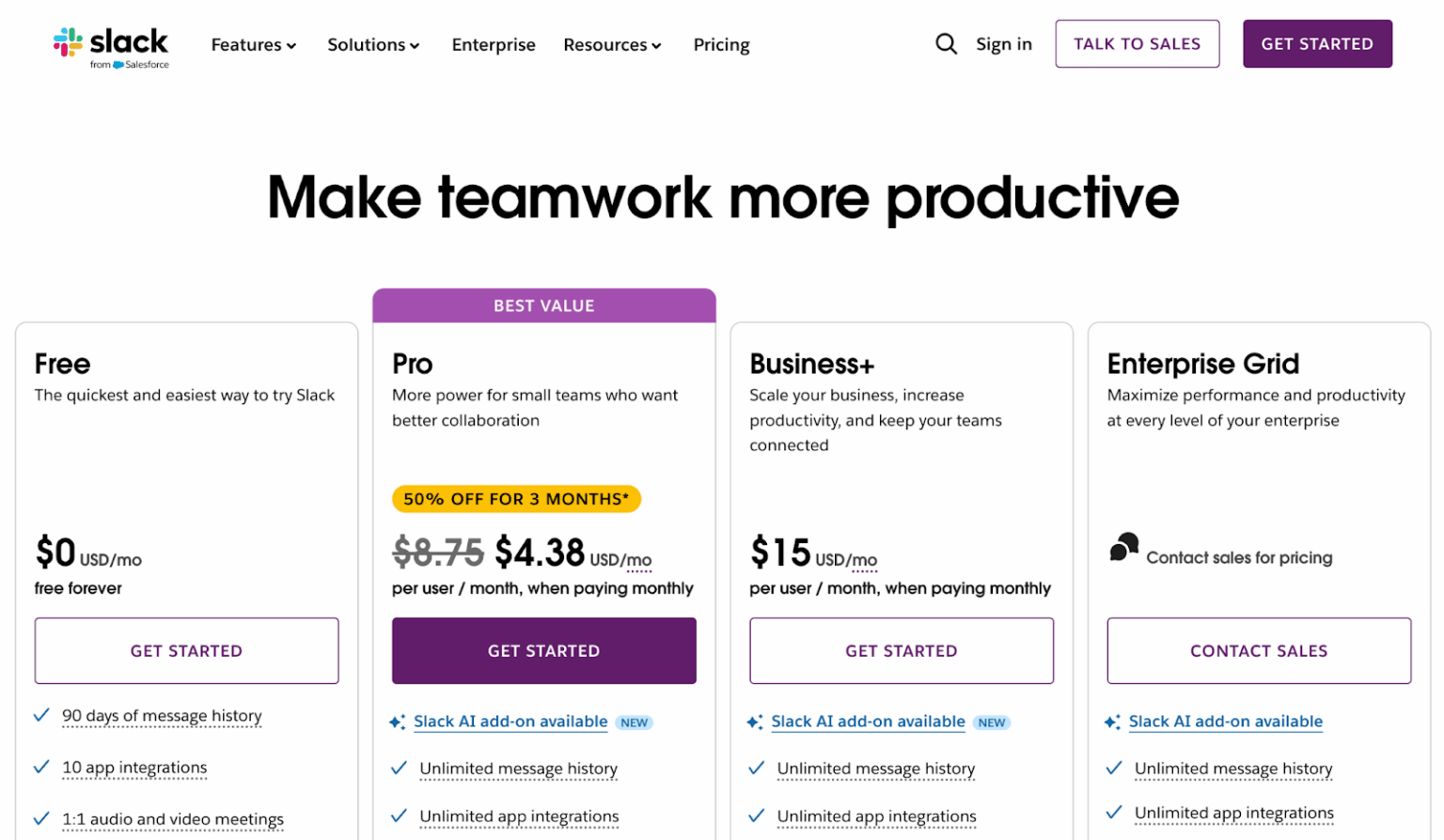
Task: Click the checkmark beside 90 days message history
Action: [x=39, y=715]
